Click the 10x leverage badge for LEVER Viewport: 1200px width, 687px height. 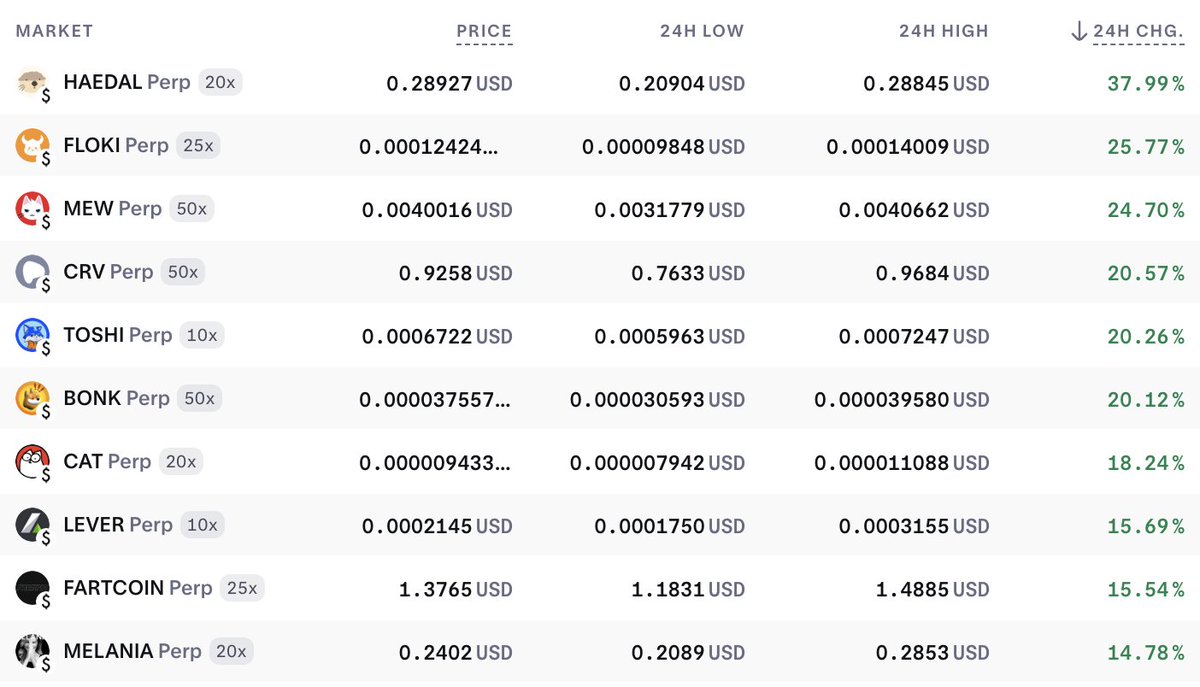[202, 524]
